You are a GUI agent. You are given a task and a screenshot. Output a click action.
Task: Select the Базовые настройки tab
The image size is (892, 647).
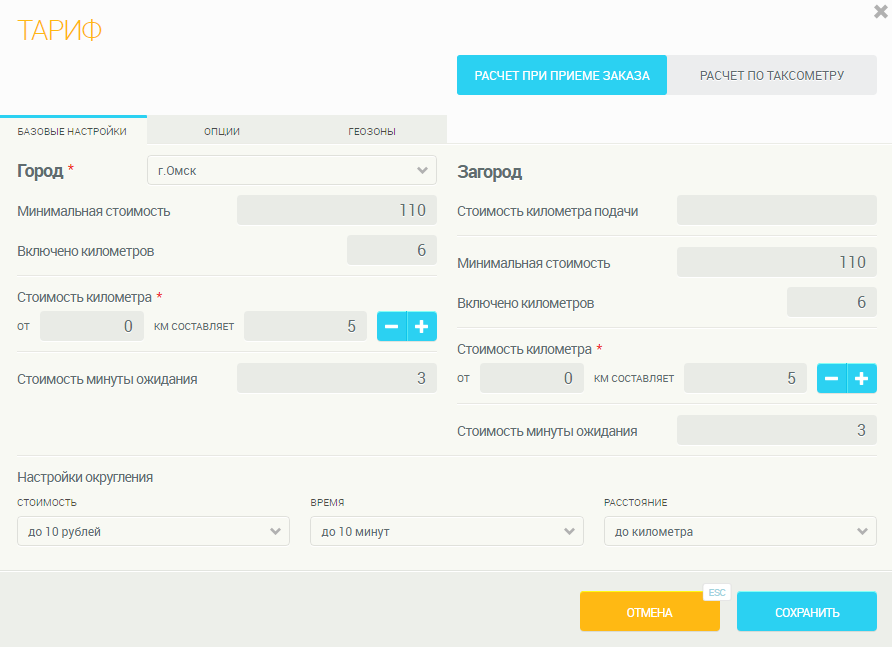pyautogui.click(x=72, y=131)
